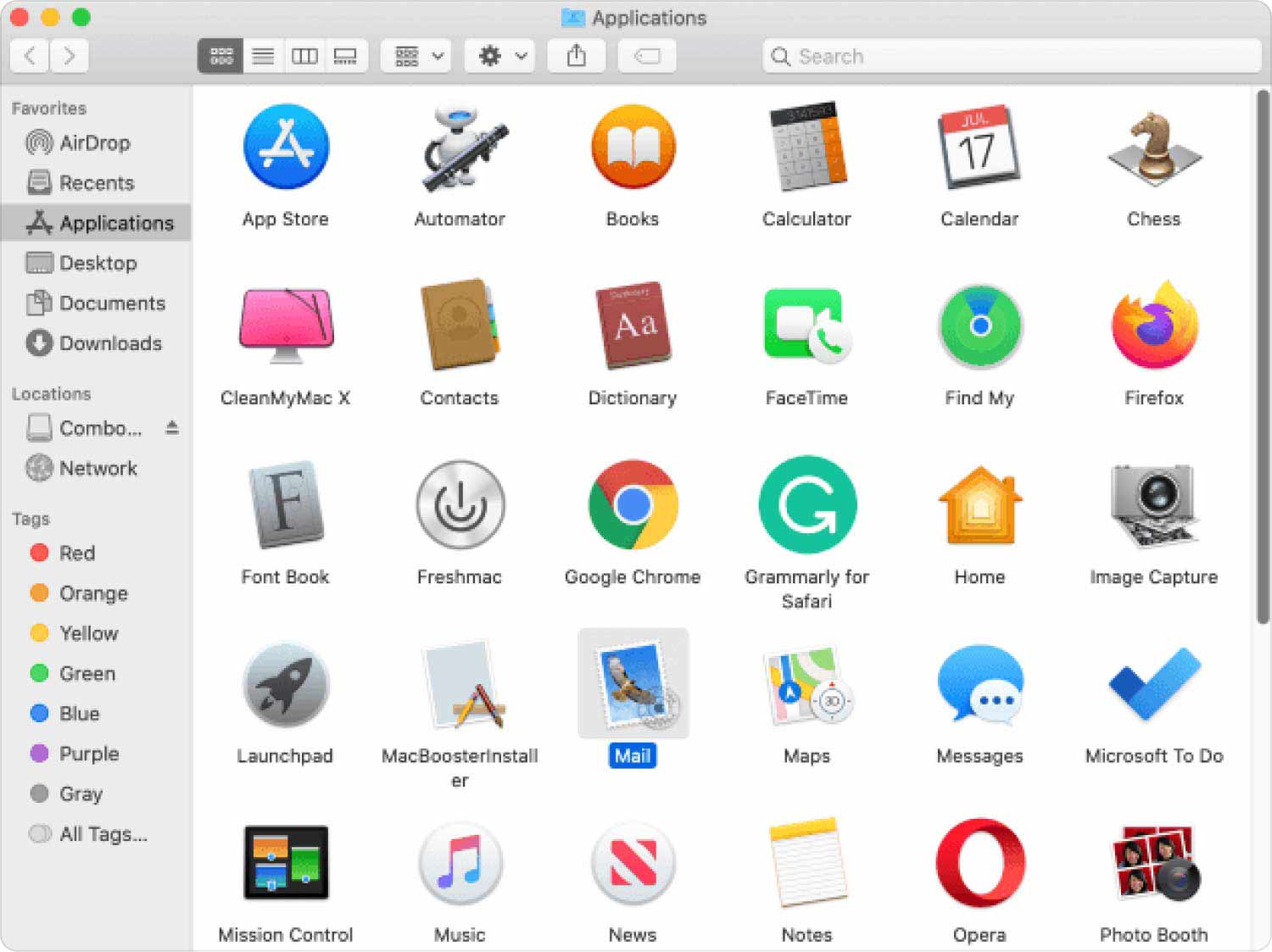Filter by the Green tag
The image size is (1272, 952).
[x=96, y=673]
